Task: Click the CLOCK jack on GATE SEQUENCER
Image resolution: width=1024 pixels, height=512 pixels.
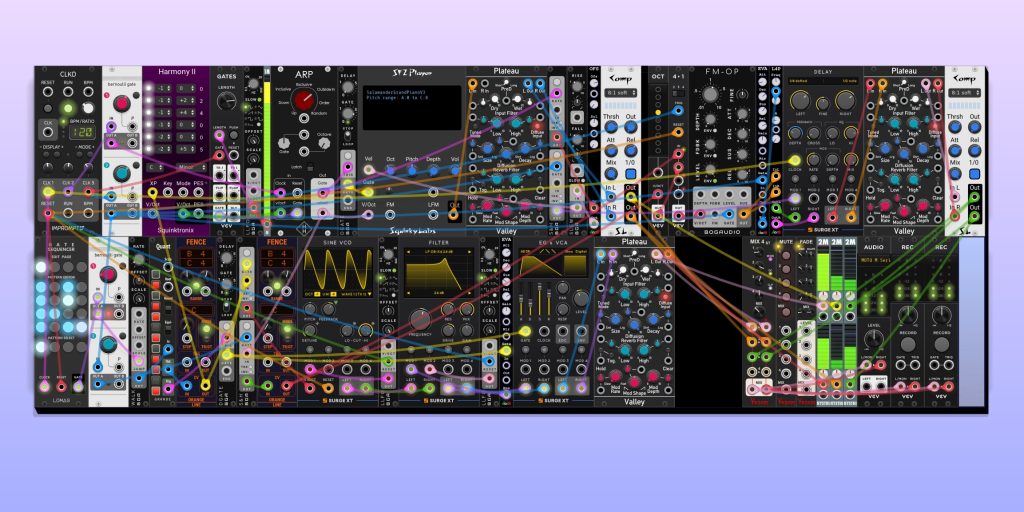Action: pyautogui.click(x=44, y=385)
